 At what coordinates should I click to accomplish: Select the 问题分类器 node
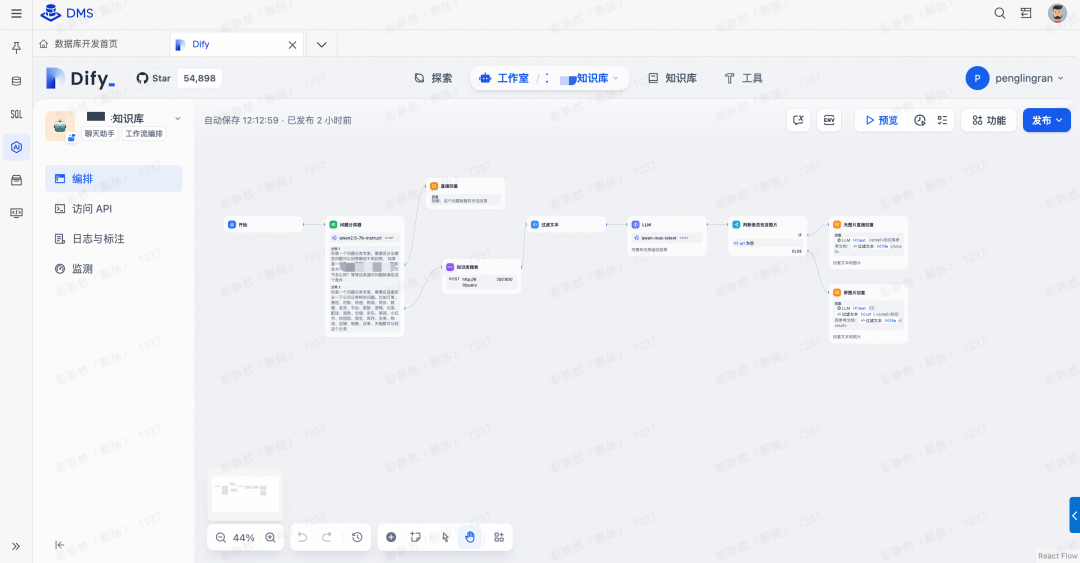click(x=364, y=276)
